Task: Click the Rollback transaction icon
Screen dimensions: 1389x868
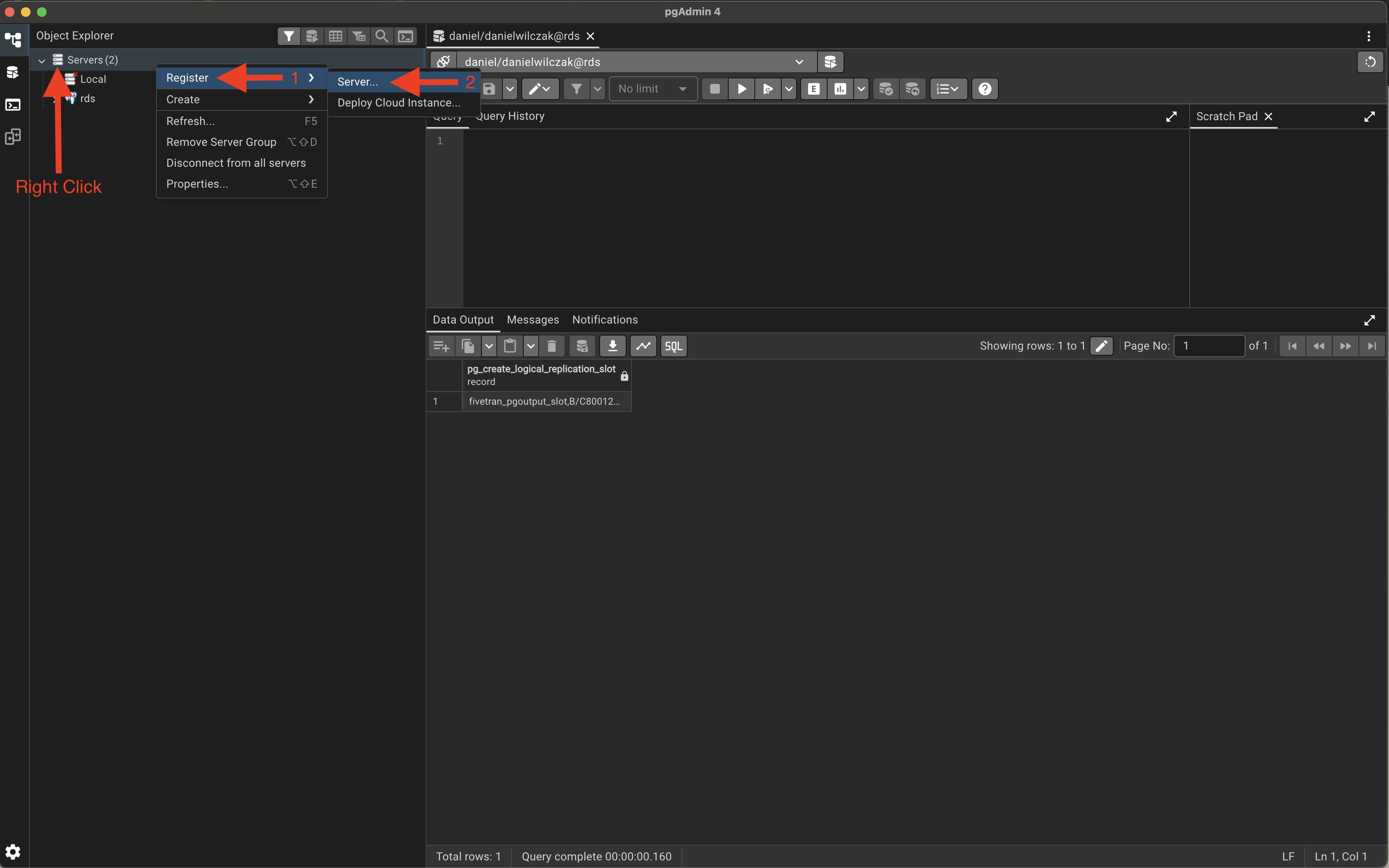Action: [912, 89]
